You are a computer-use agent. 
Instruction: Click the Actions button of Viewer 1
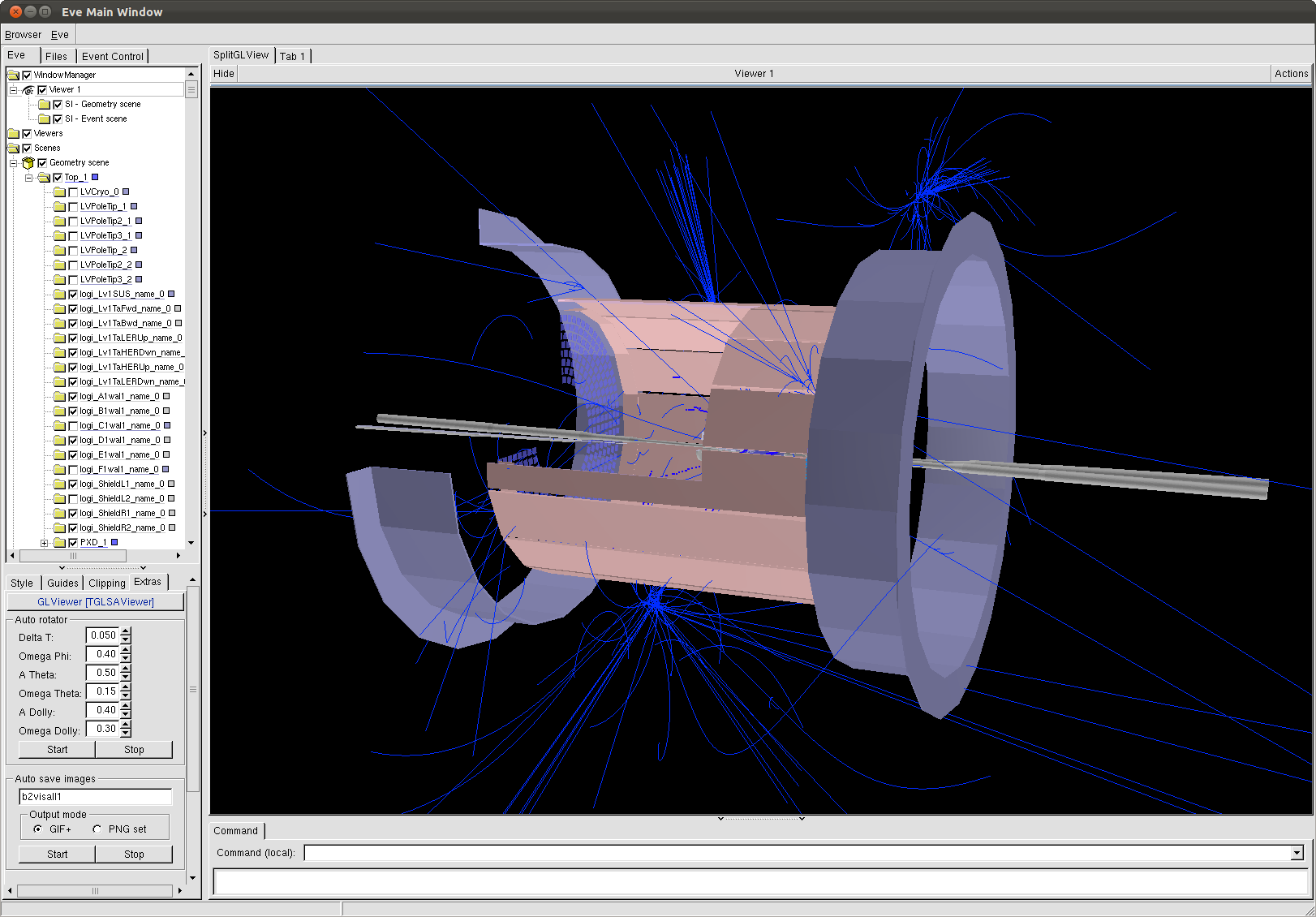(1291, 74)
